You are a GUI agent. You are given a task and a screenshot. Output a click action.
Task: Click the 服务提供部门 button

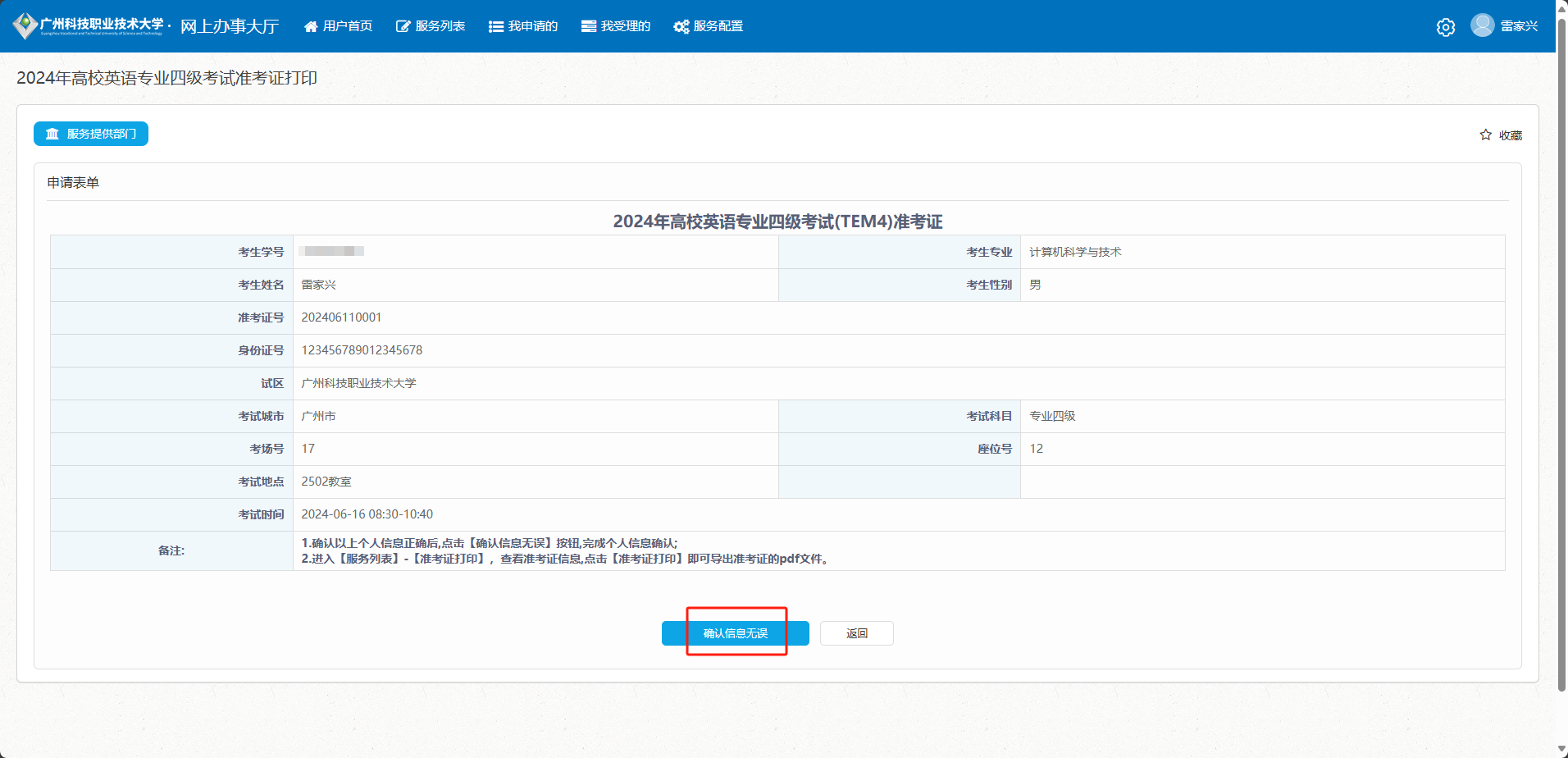(91, 134)
